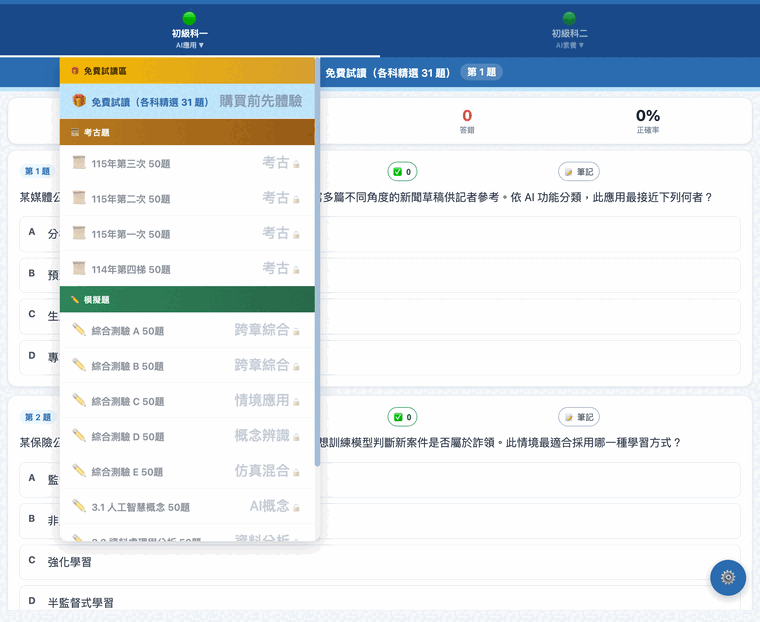Click the 第 1 題 label on question card

click(x=37, y=171)
